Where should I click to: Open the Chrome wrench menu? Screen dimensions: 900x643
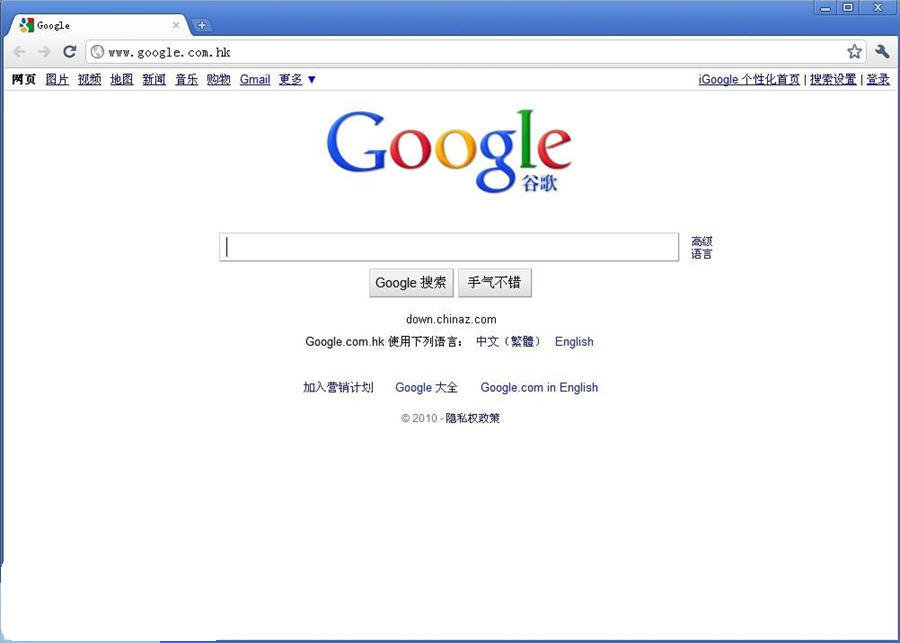point(882,52)
